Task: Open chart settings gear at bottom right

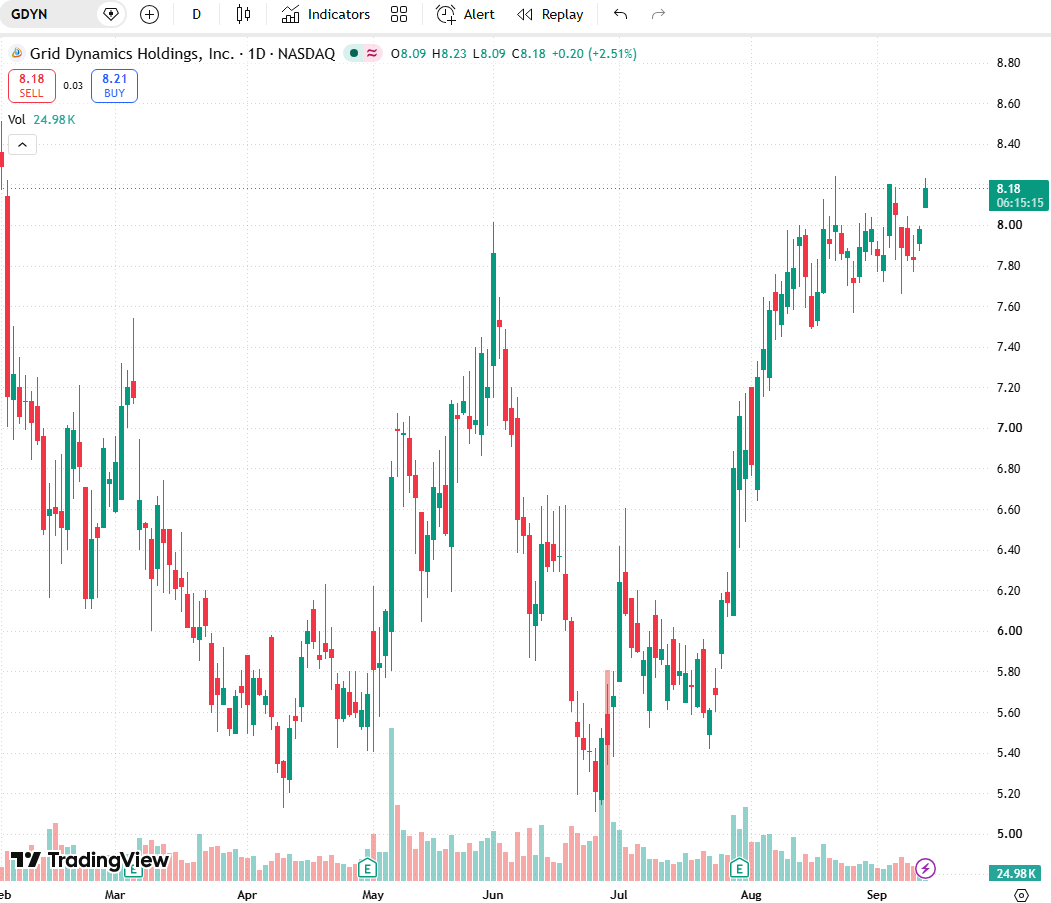Action: [x=1021, y=895]
